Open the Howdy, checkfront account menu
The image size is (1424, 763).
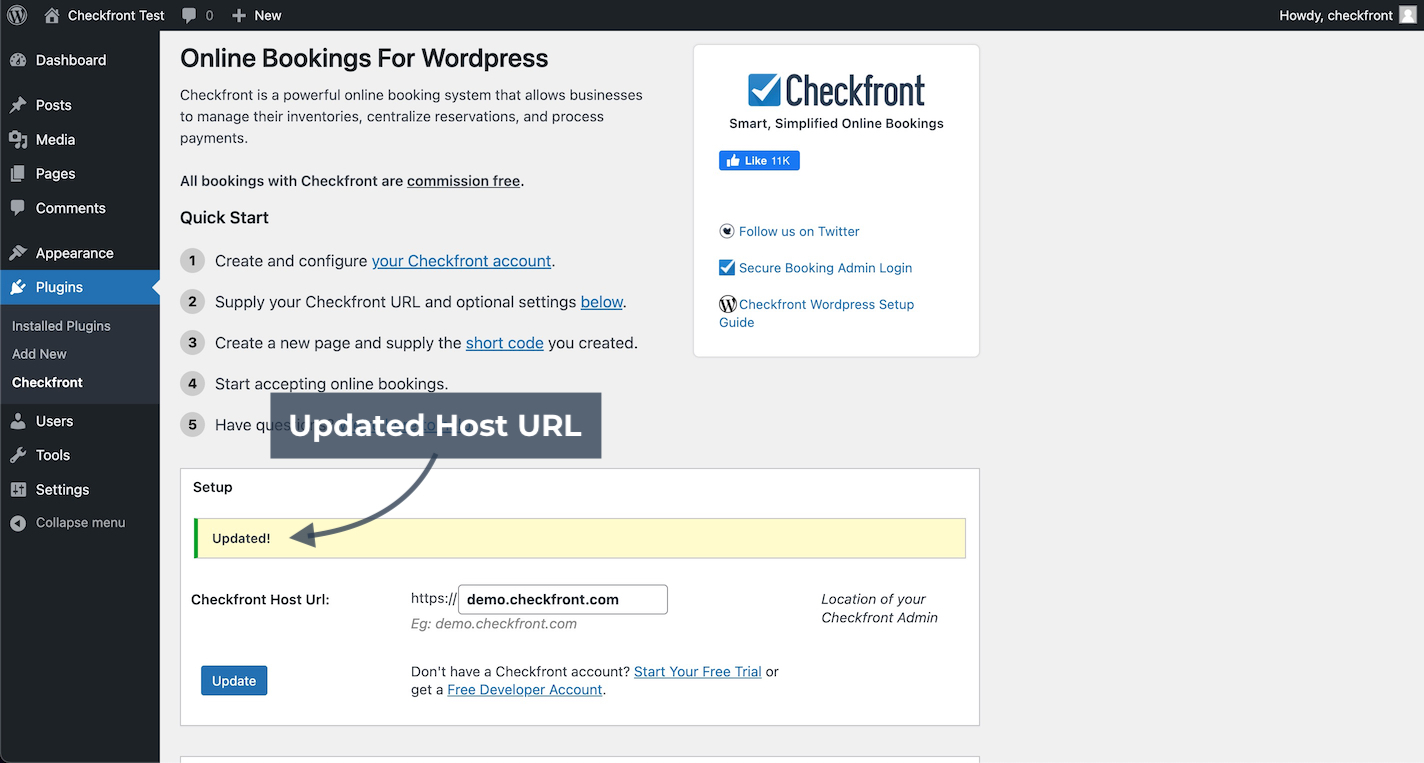pos(1336,15)
